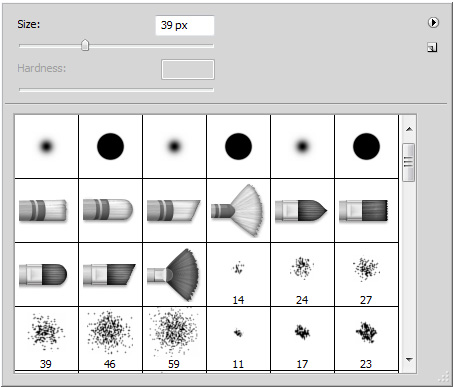Select soft round brush above dark flat point brush
The width and height of the screenshot is (453, 387).
(302, 147)
